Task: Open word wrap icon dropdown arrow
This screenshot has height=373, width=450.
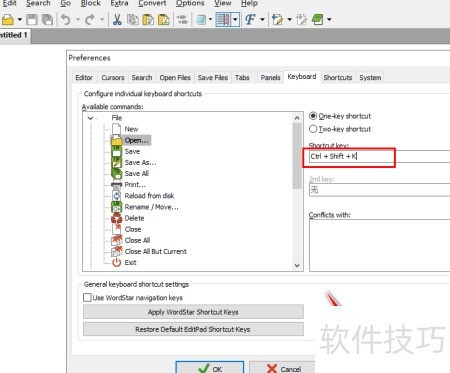Action: (x=235, y=20)
